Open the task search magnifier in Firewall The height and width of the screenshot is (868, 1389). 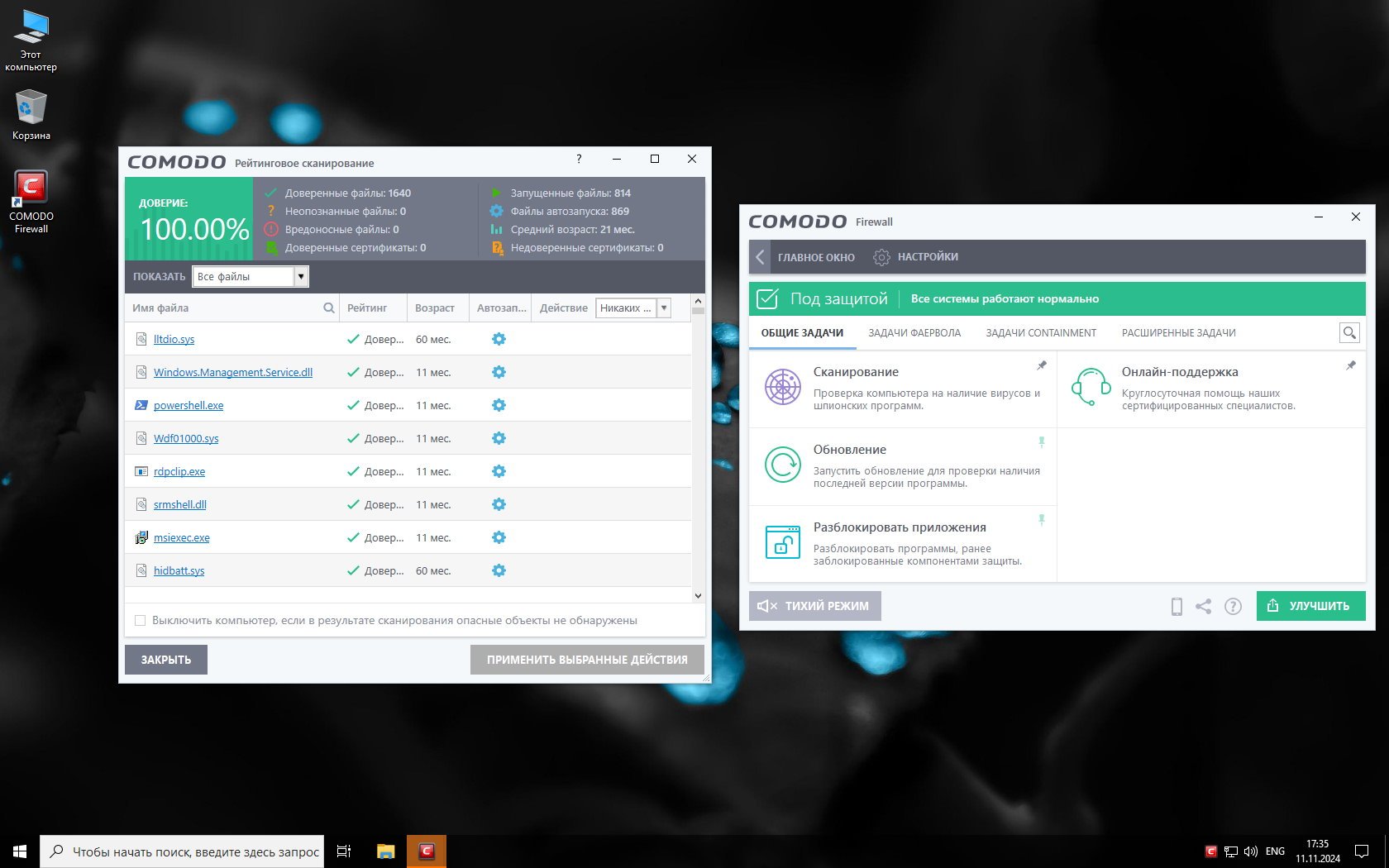pos(1349,333)
